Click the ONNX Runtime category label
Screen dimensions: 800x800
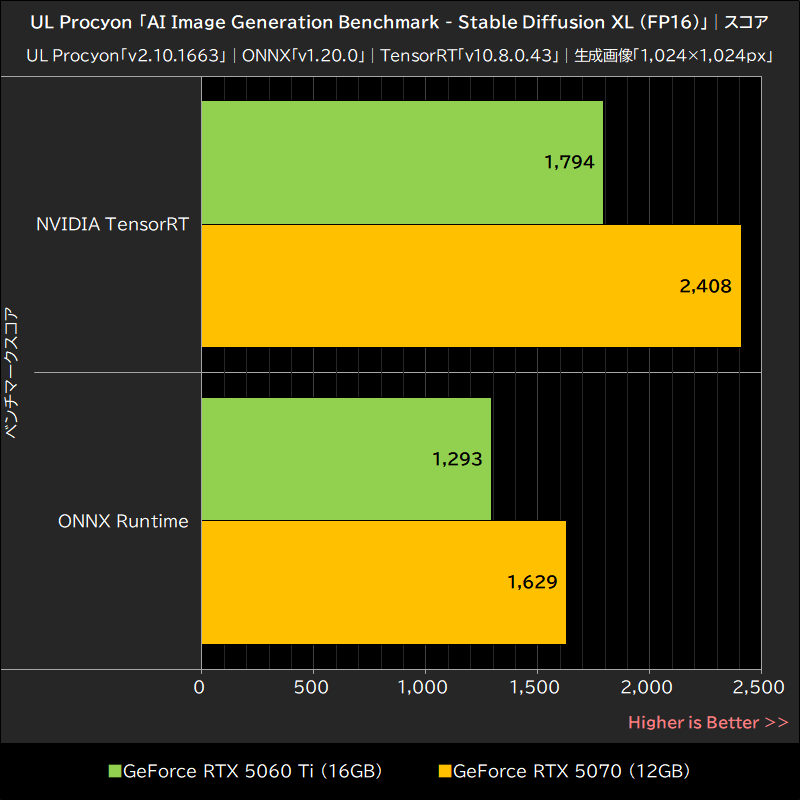click(x=122, y=521)
